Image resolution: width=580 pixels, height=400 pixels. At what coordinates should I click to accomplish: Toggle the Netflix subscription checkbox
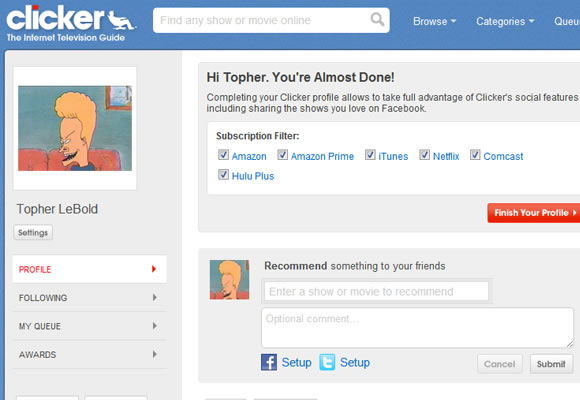(x=424, y=155)
